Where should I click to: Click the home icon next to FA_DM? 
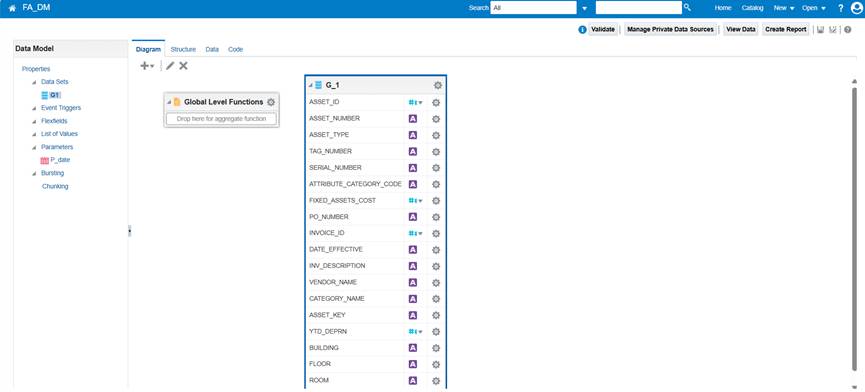click(x=12, y=8)
